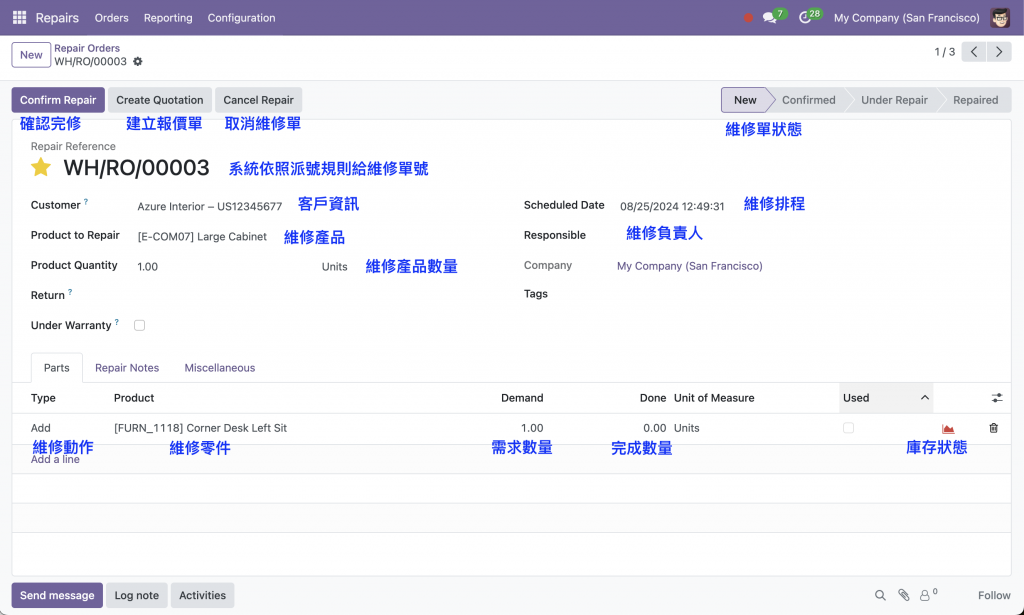The height and width of the screenshot is (615, 1024).
Task: Open the Scheduled Date picker
Action: point(672,206)
